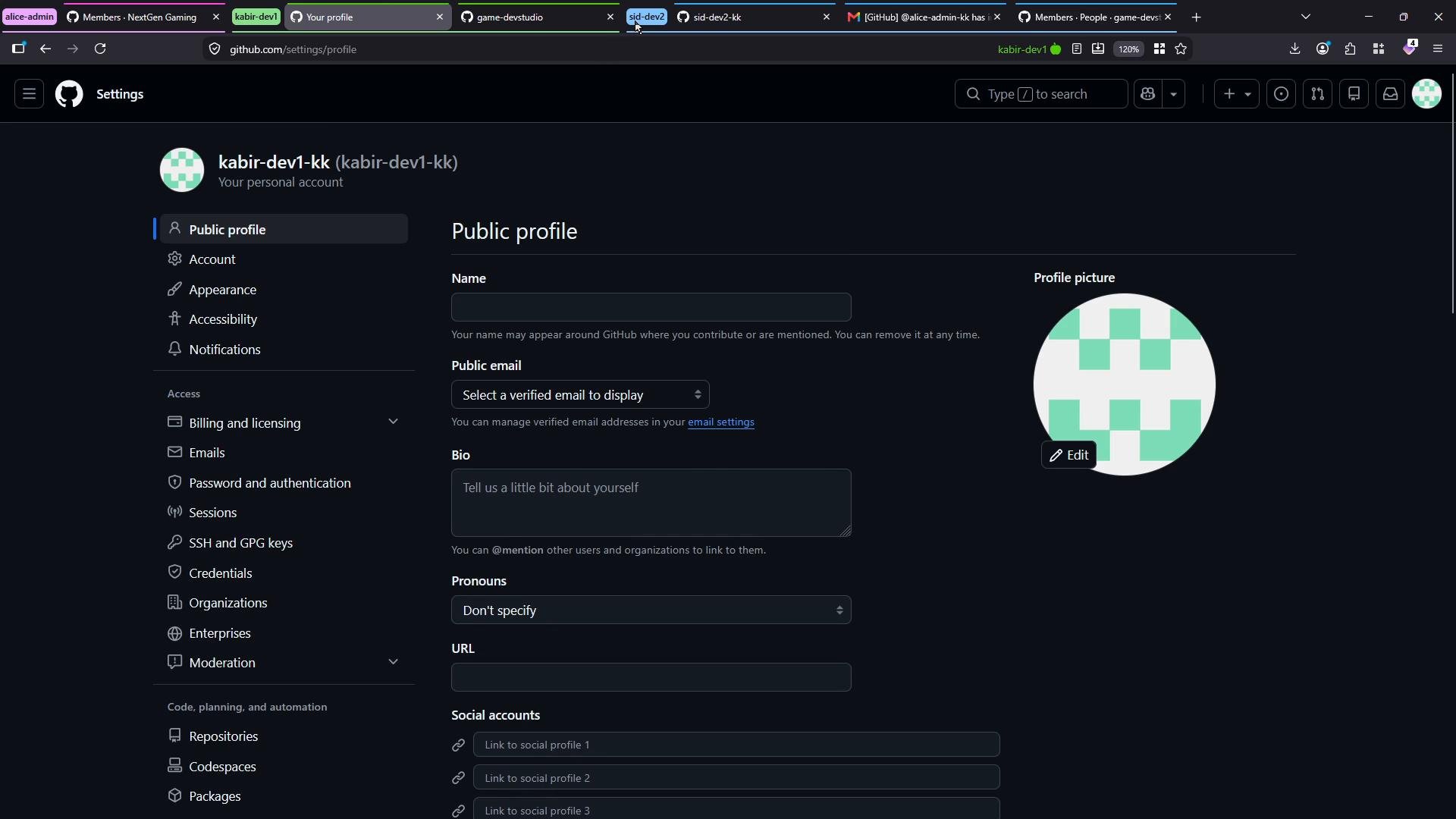The width and height of the screenshot is (1456, 819).
Task: Open the Repositories icon in header
Action: [1354, 94]
